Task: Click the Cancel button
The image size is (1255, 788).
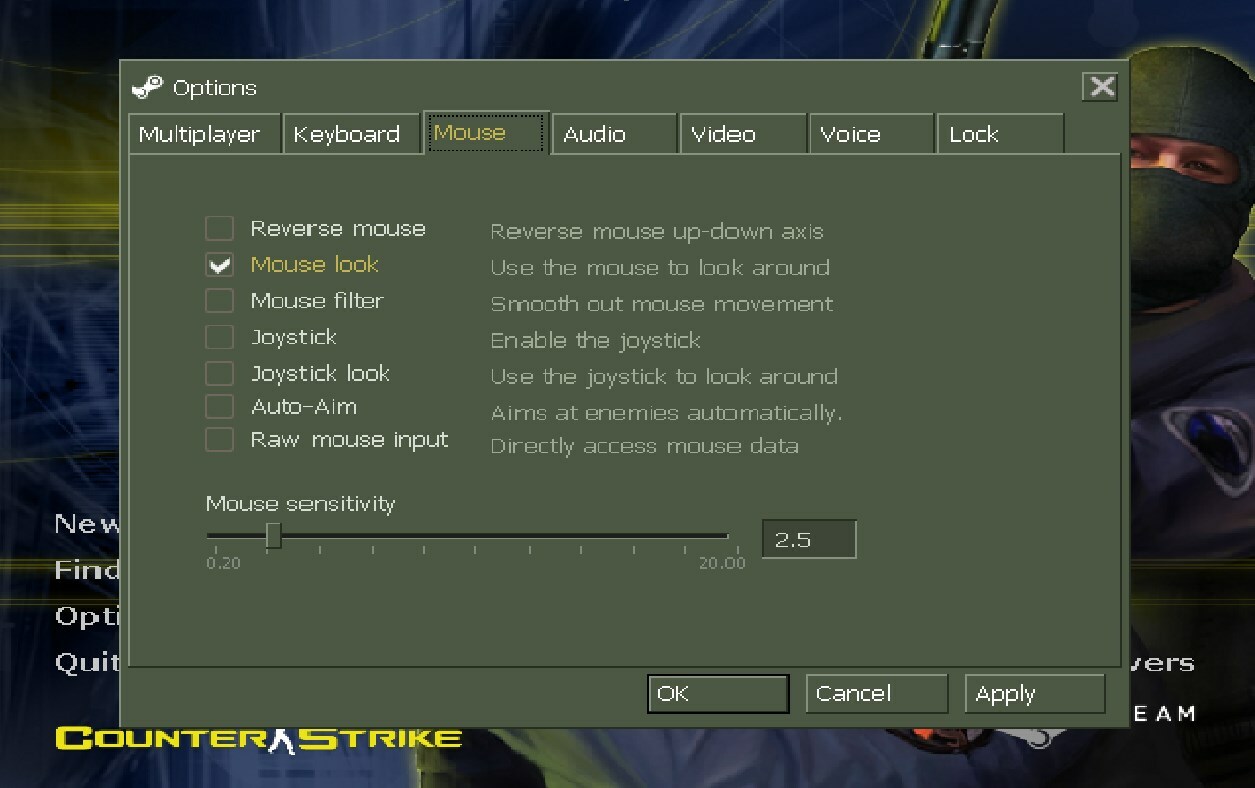Action: click(876, 694)
